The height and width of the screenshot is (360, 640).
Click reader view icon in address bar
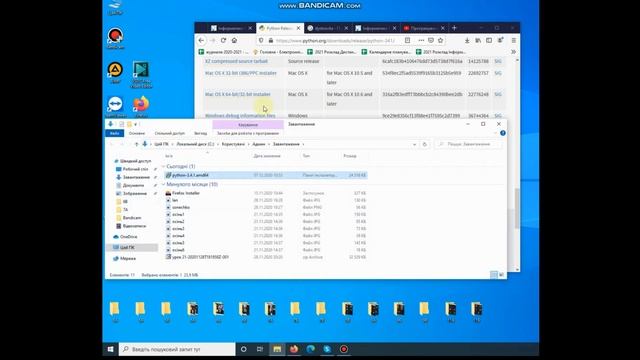(x=407, y=40)
